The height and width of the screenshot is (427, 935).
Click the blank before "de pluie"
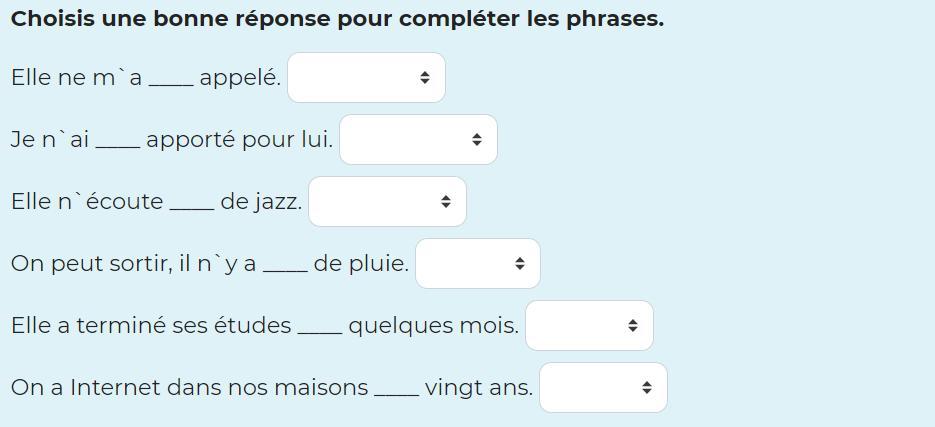(285, 265)
